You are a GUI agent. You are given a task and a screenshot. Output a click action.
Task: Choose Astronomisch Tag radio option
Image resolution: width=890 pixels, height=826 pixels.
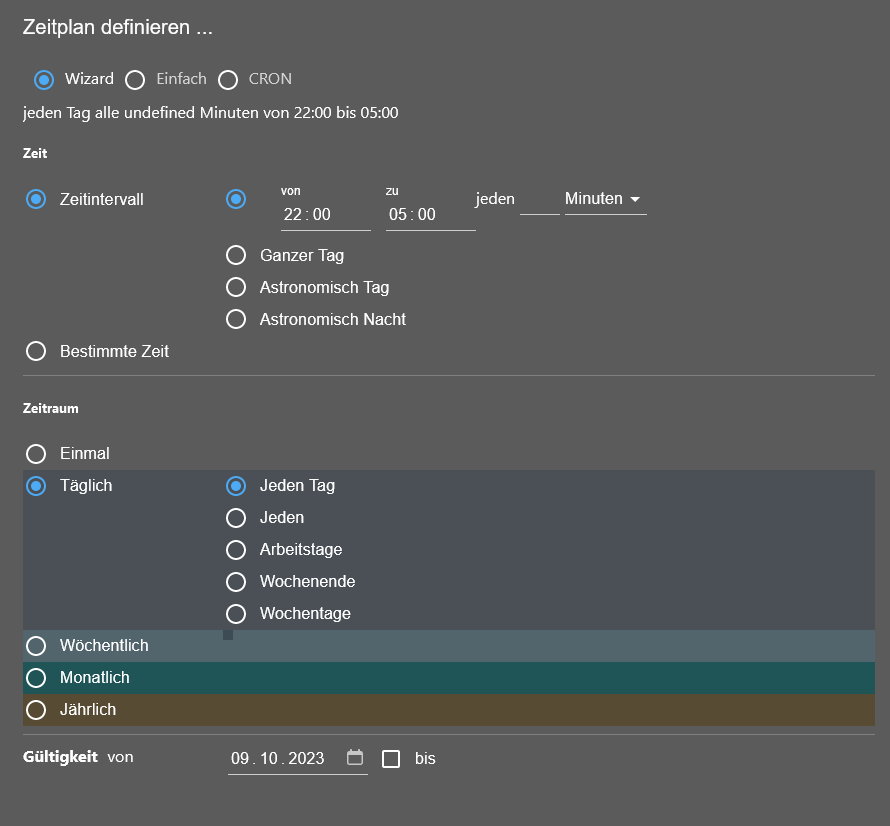pyautogui.click(x=236, y=287)
